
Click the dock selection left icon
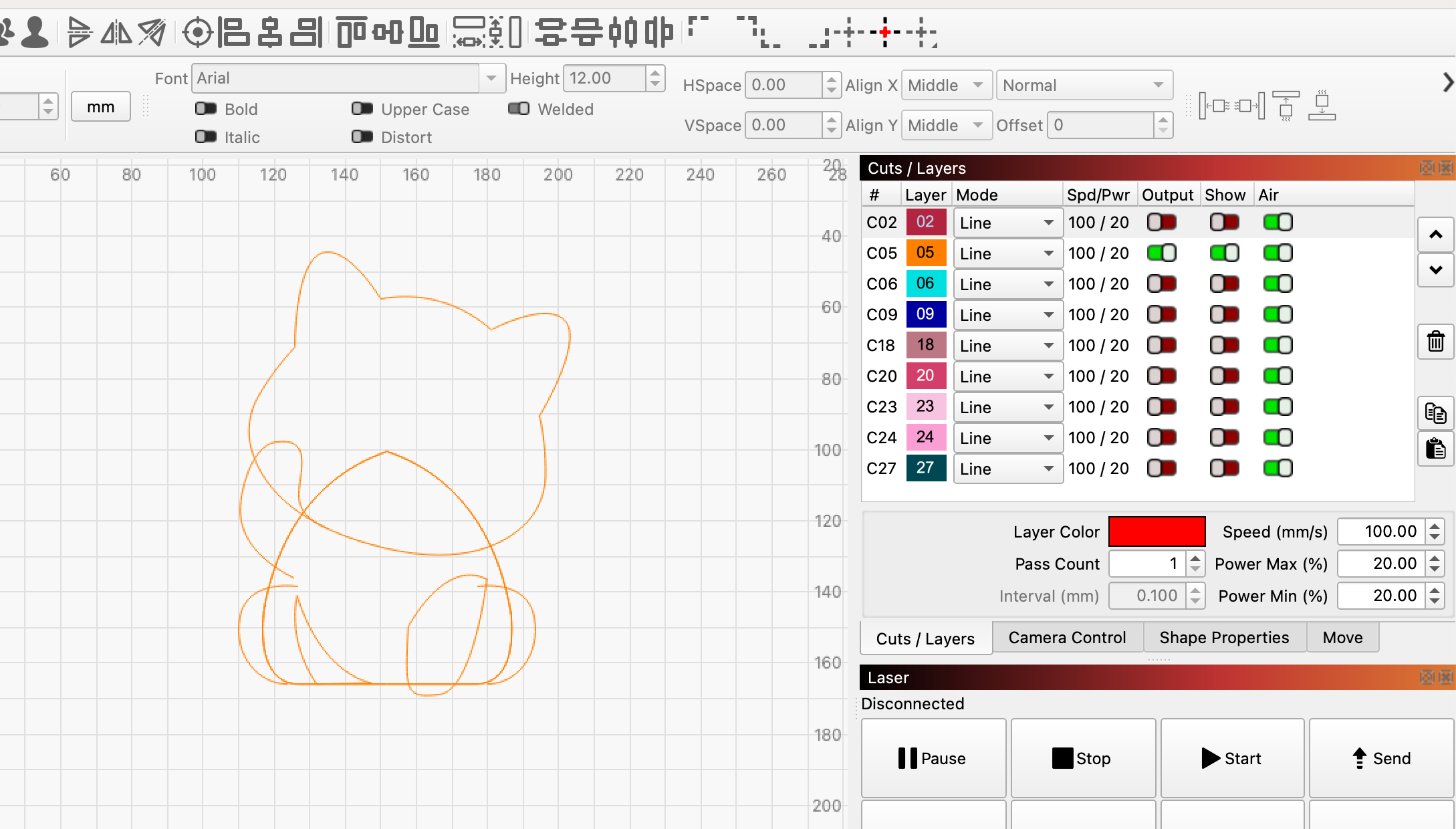pyautogui.click(x=1215, y=106)
